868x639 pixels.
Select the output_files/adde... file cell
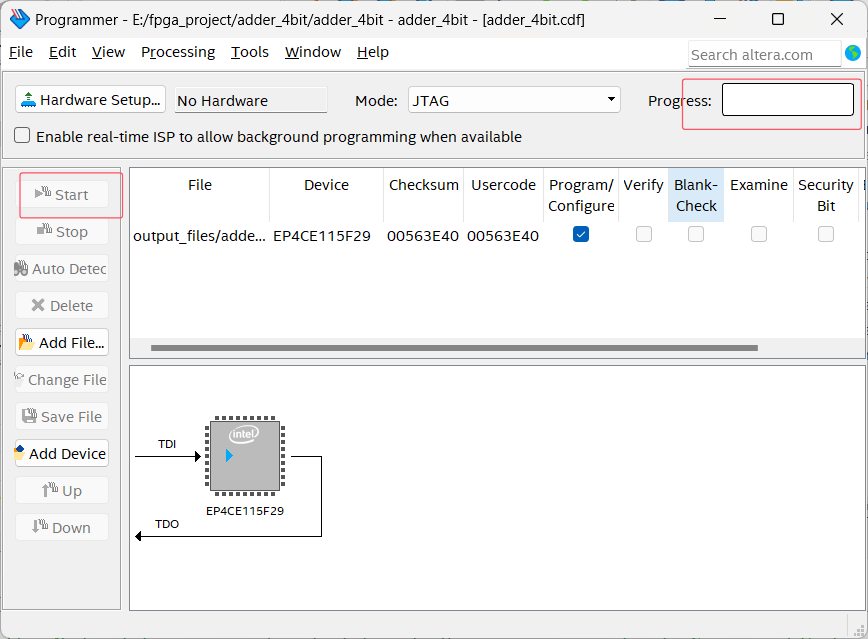click(199, 236)
